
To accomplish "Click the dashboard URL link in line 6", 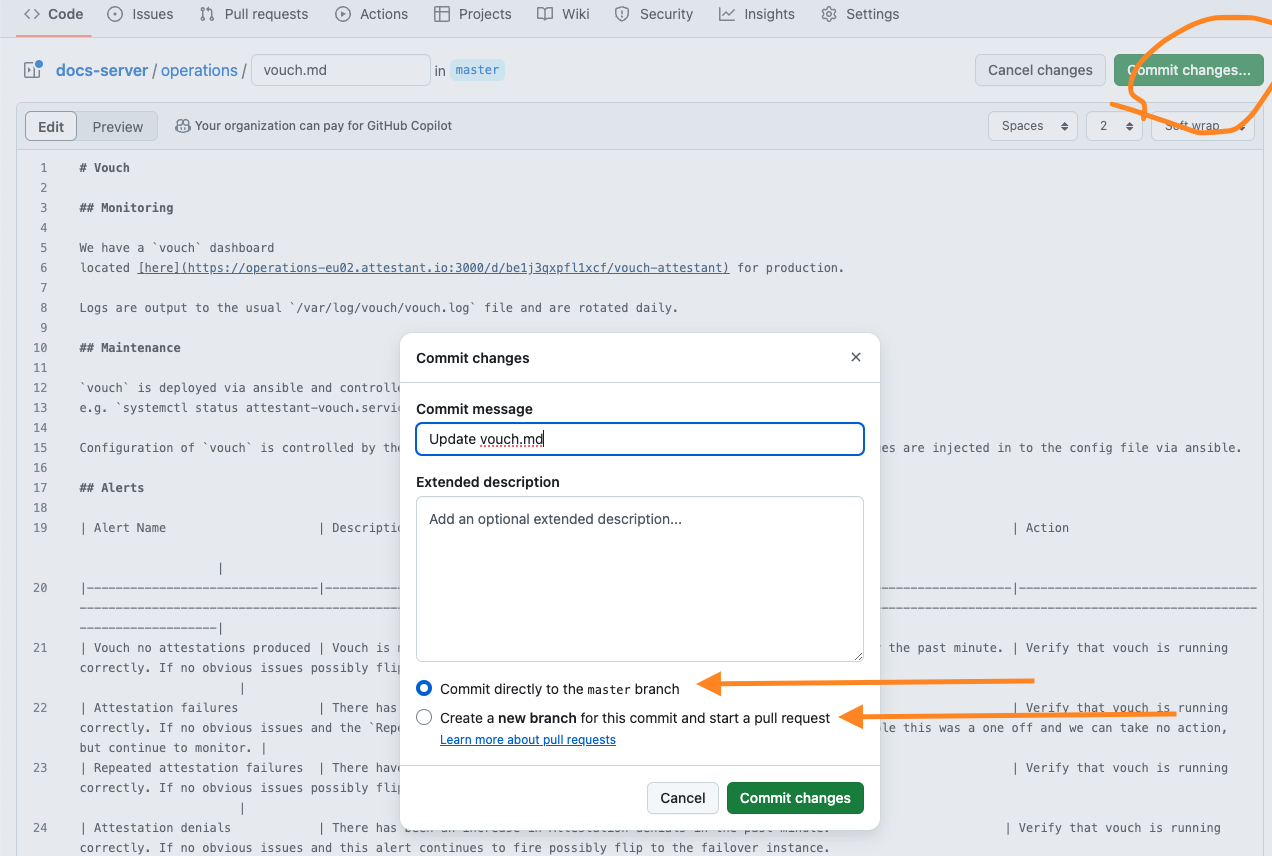I will (434, 268).
